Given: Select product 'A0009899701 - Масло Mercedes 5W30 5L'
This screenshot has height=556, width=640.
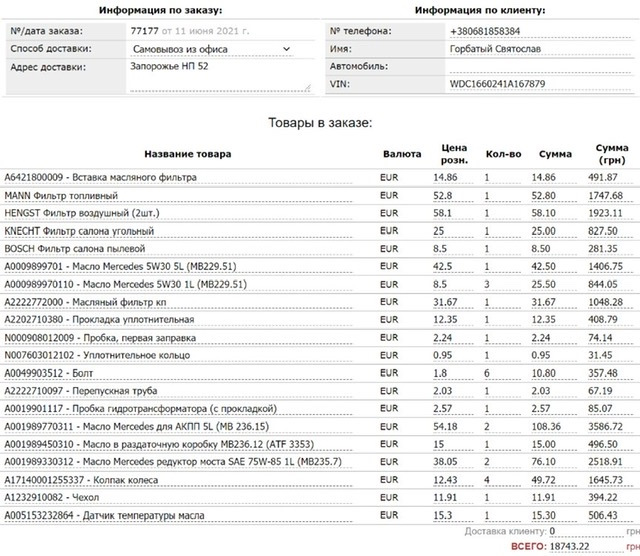Looking at the screenshot, I should pyautogui.click(x=178, y=267).
